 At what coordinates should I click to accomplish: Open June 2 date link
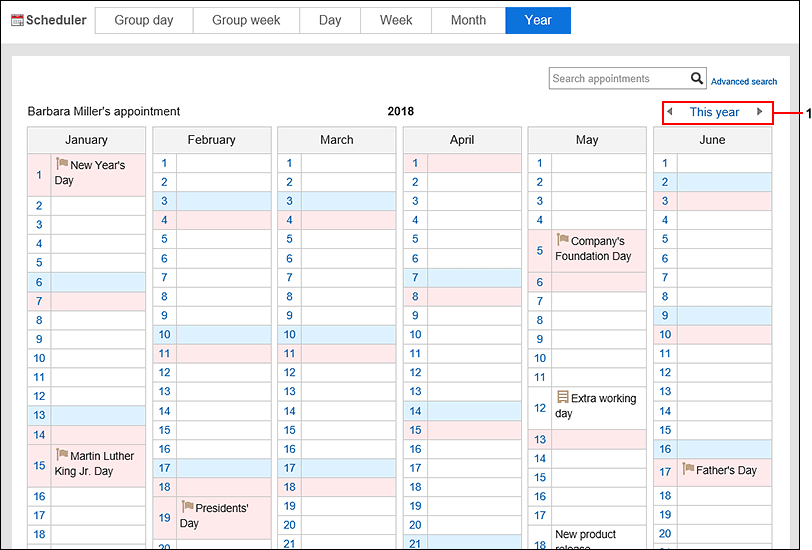[665, 182]
